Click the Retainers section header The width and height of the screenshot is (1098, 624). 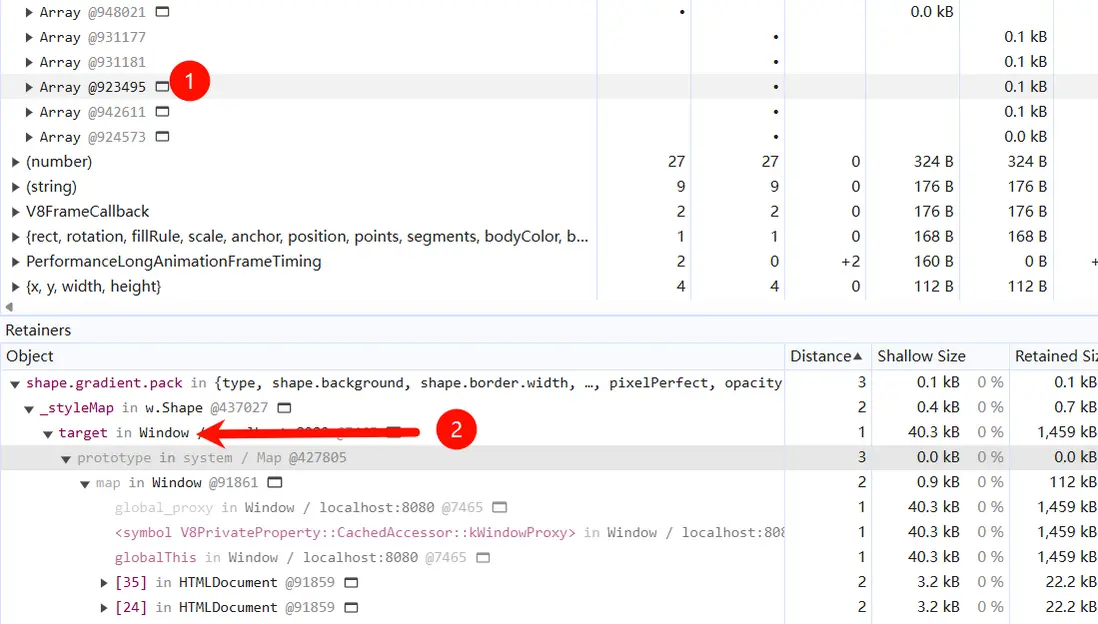pos(38,330)
